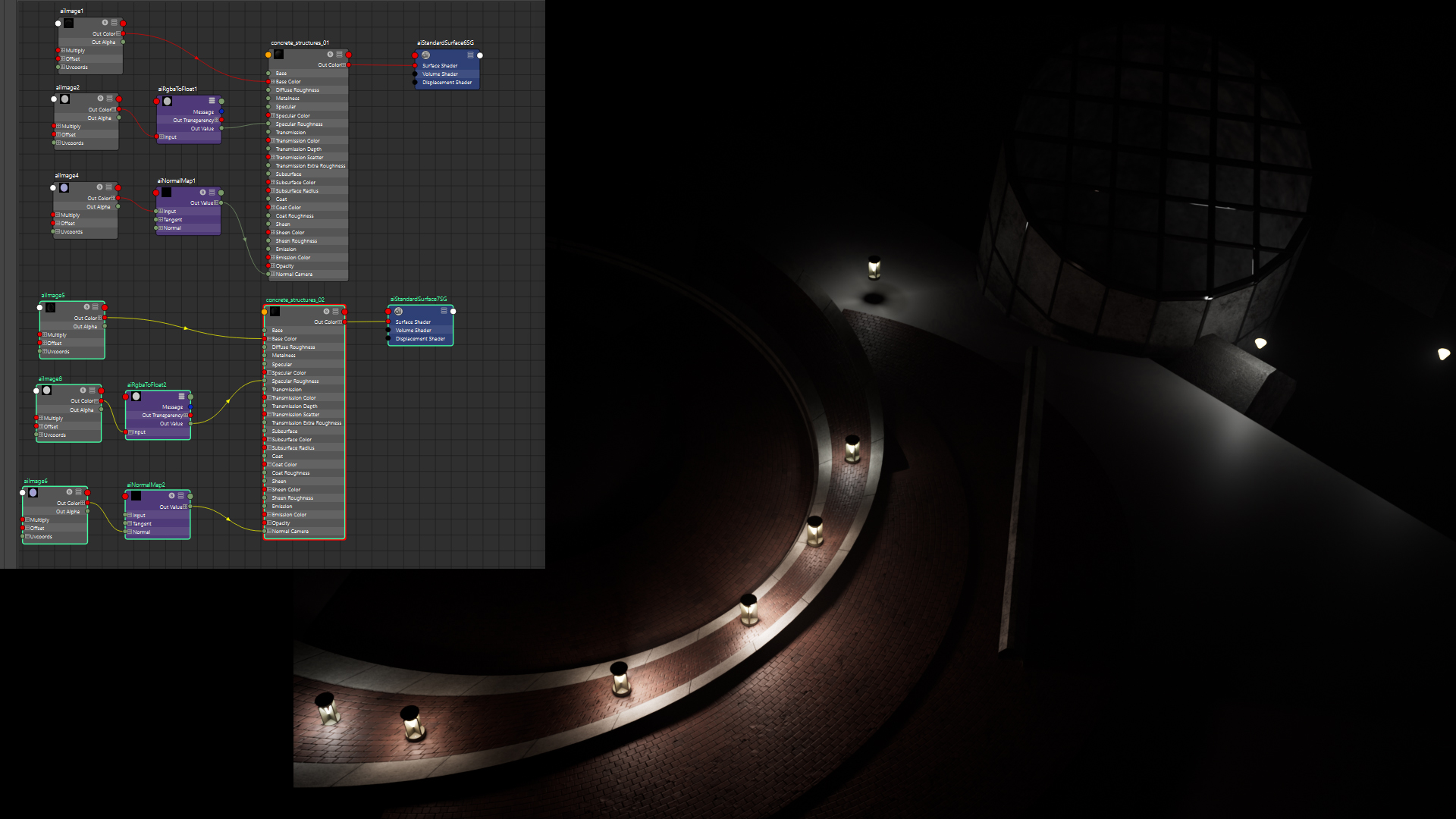Click the aiRgbaToFloat1 node preview swatch
Screen dimensions: 1456x819
point(167,101)
